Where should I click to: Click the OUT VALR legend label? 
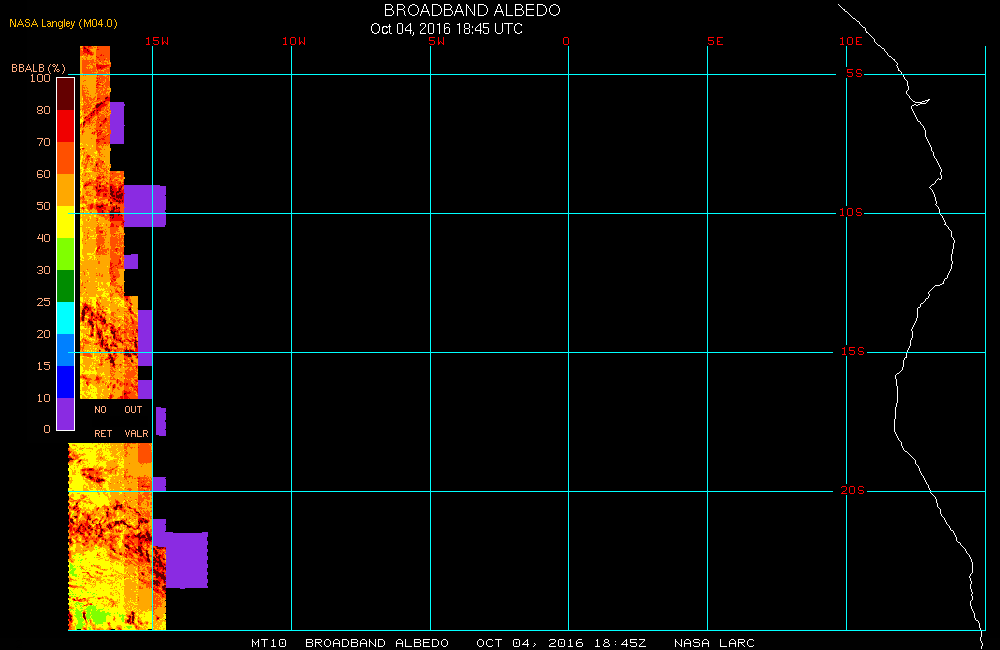(x=136, y=422)
